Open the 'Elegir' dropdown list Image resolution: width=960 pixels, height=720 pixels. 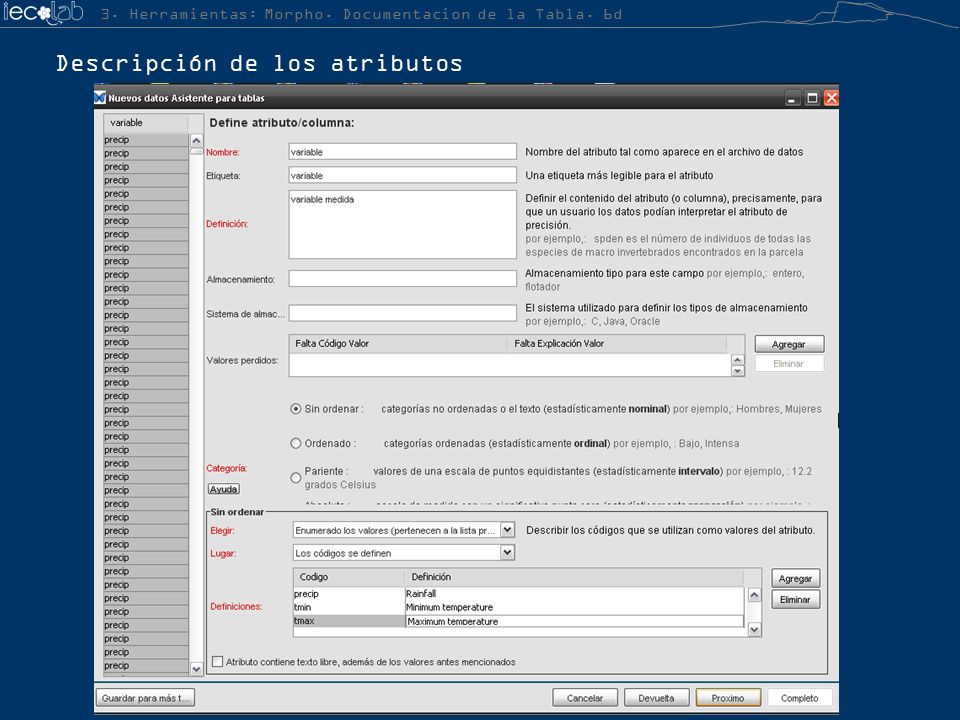point(508,530)
